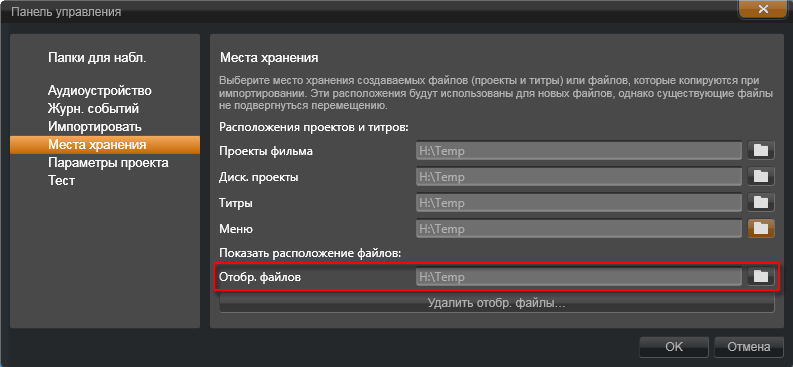793x367 pixels.
Task: Open the Тест sidebar entry
Action: tap(62, 180)
